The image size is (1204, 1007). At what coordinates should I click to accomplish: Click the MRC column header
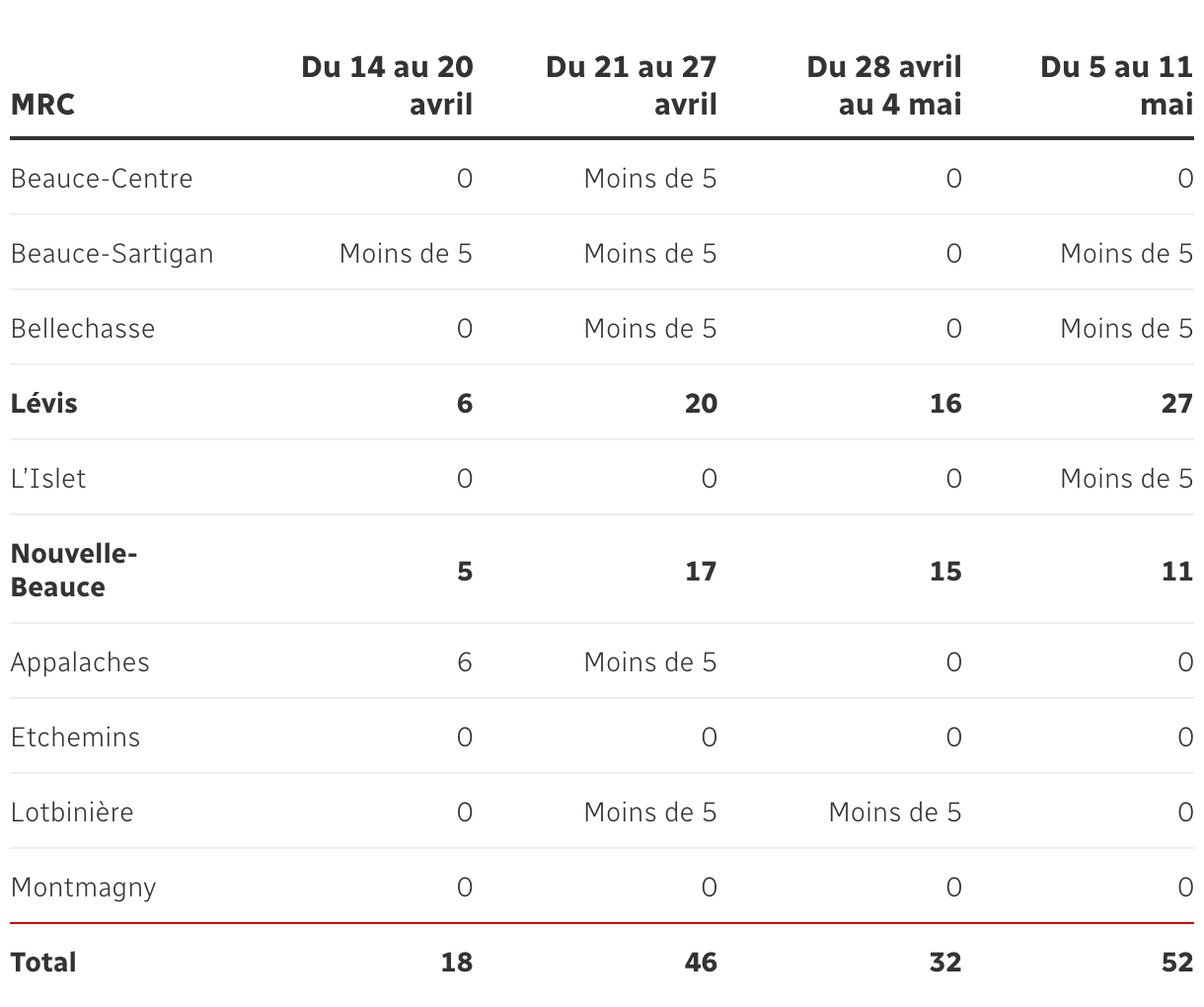click(x=42, y=104)
